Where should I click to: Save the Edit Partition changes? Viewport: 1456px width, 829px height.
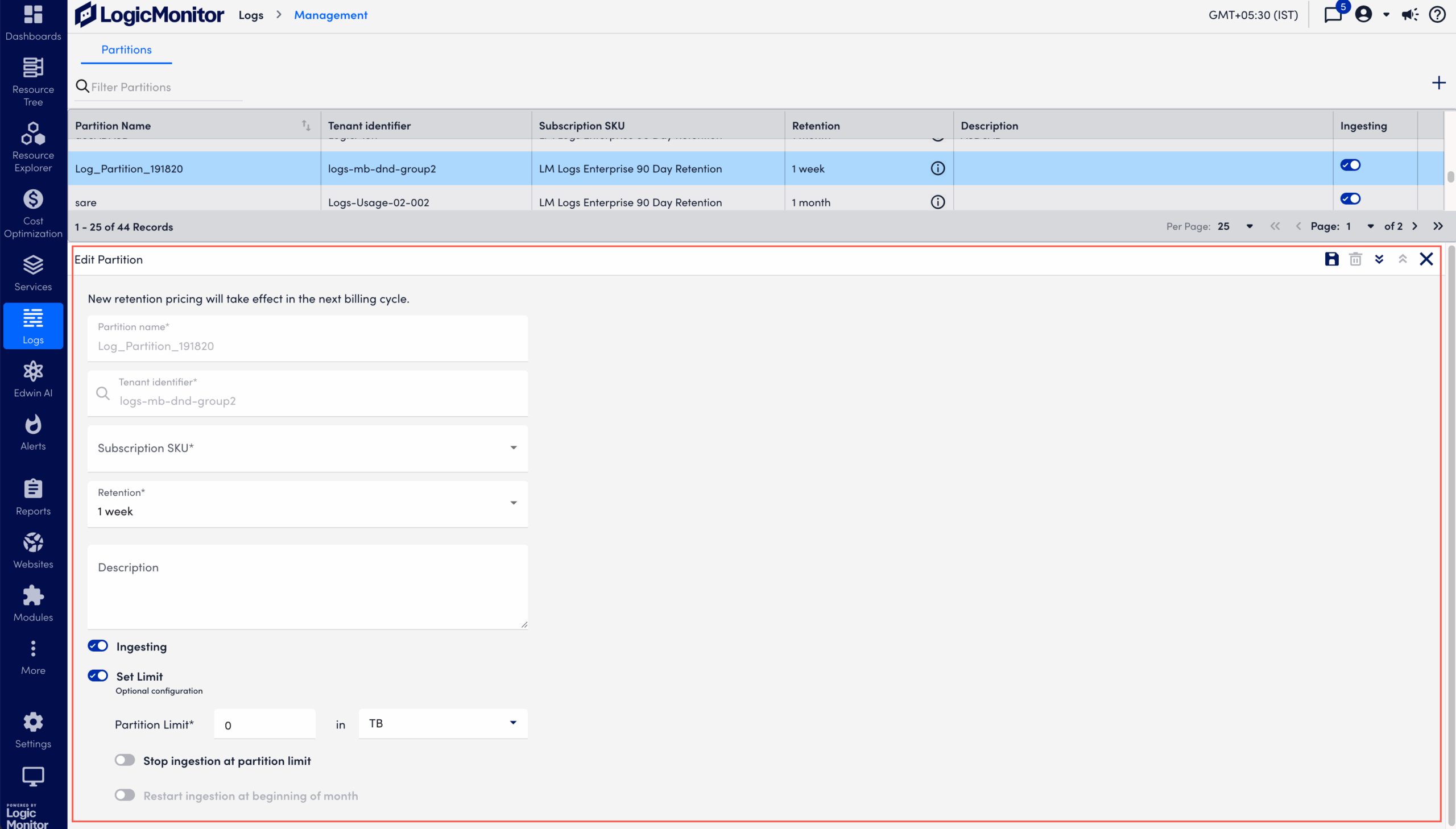[x=1331, y=259]
